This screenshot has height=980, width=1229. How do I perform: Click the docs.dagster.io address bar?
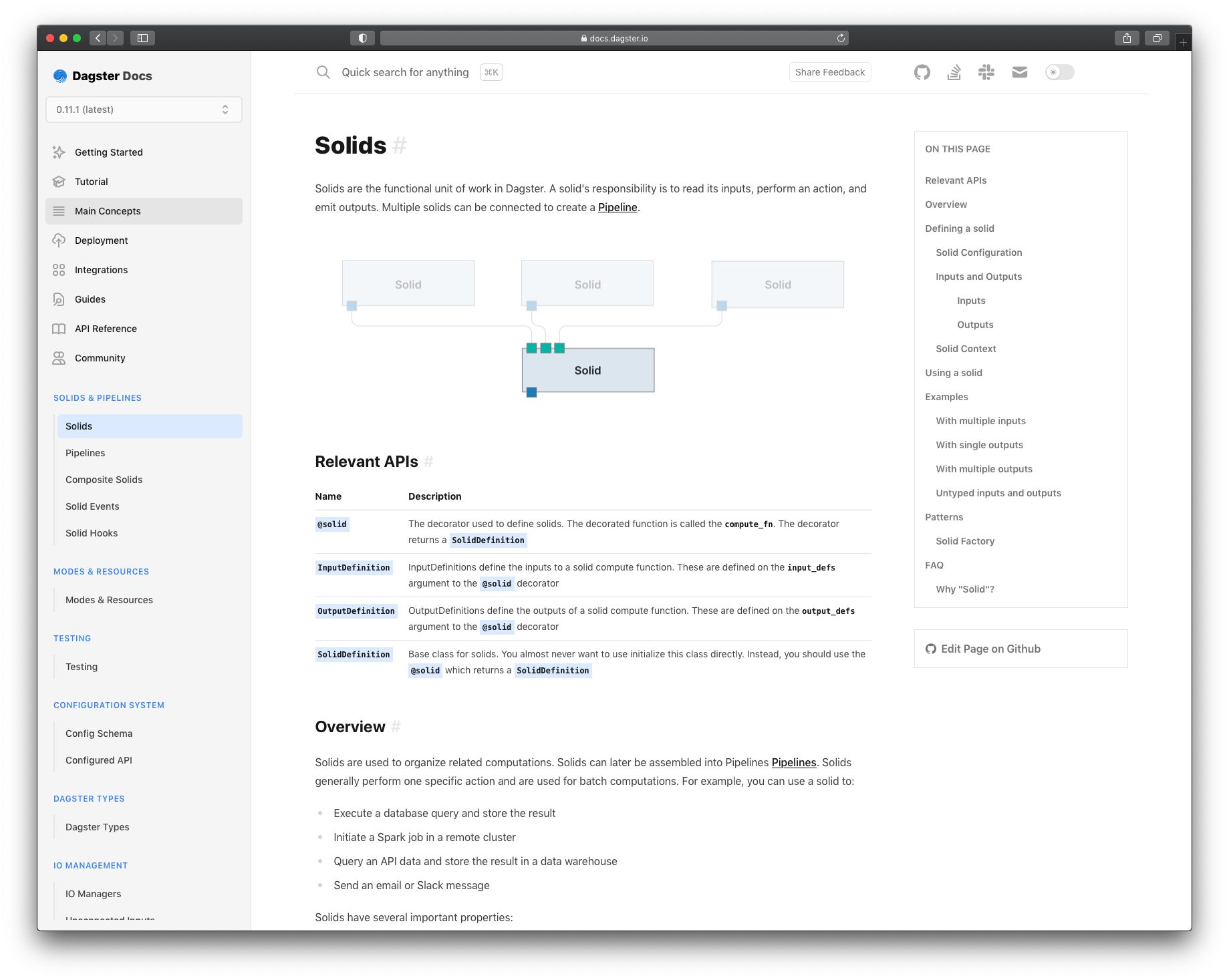click(x=614, y=38)
